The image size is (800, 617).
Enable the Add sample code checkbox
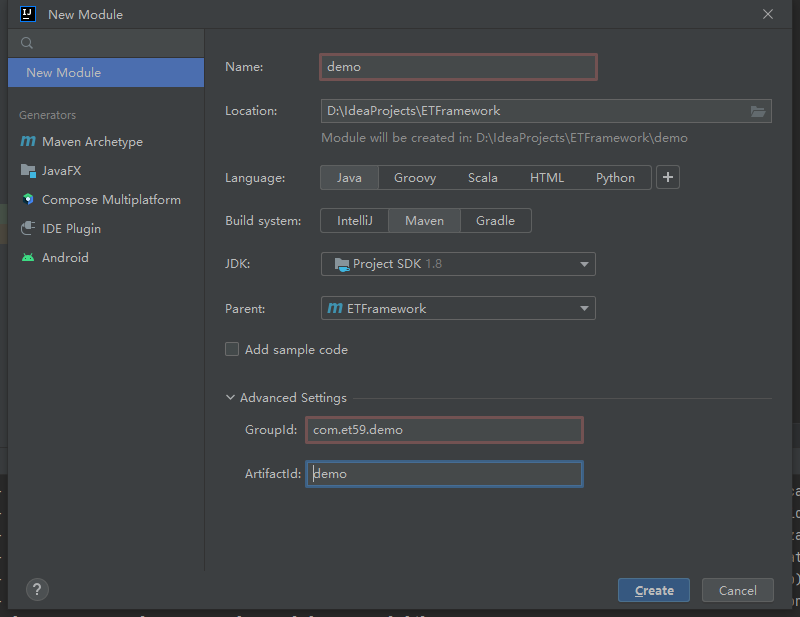[x=232, y=349]
